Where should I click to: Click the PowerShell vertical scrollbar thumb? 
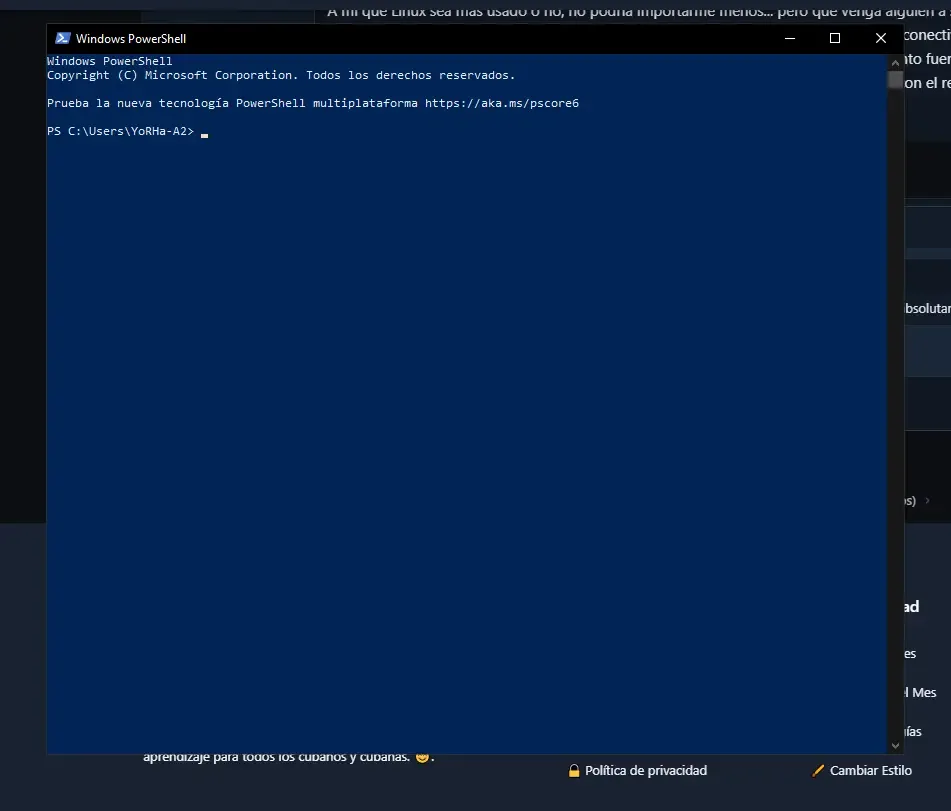(895, 79)
